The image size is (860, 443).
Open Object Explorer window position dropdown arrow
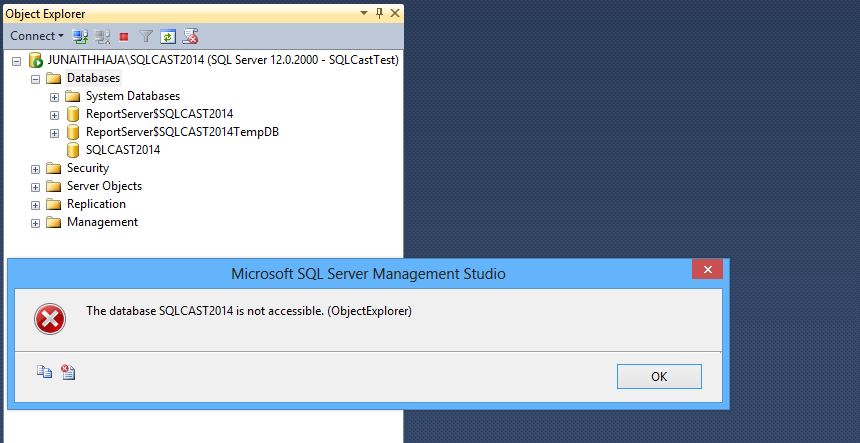(x=364, y=13)
